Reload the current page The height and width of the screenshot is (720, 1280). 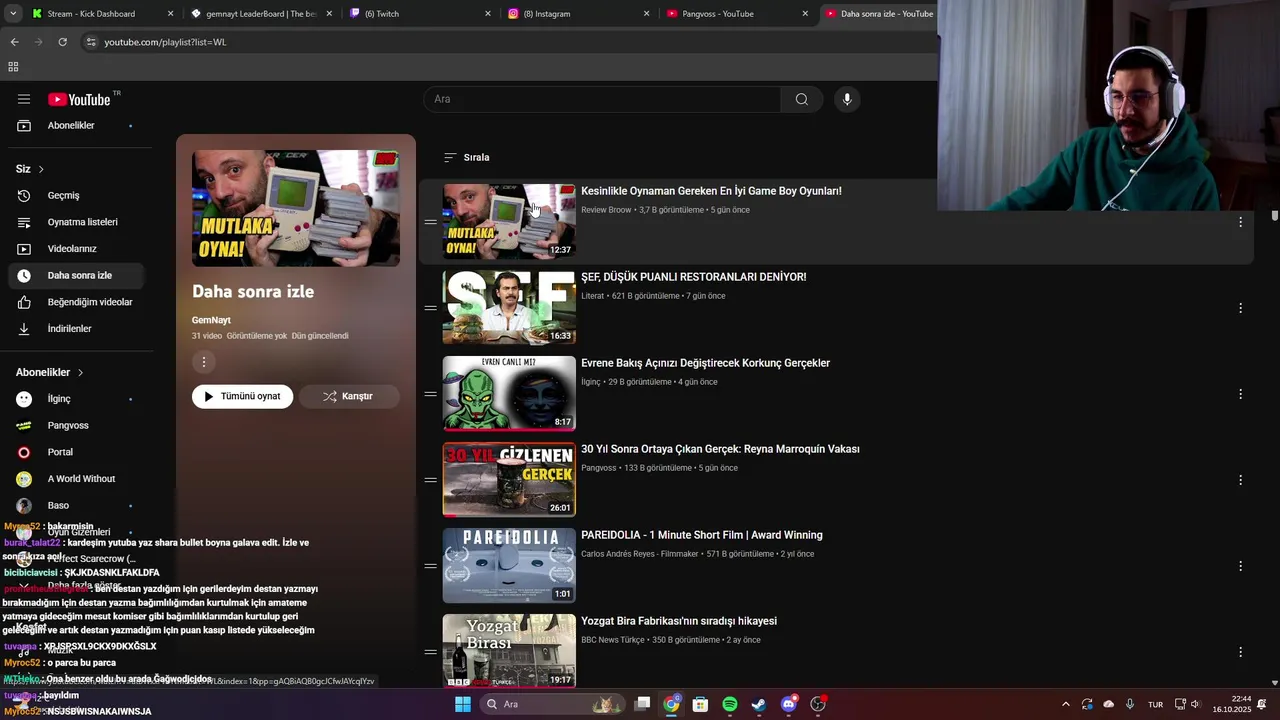(62, 42)
